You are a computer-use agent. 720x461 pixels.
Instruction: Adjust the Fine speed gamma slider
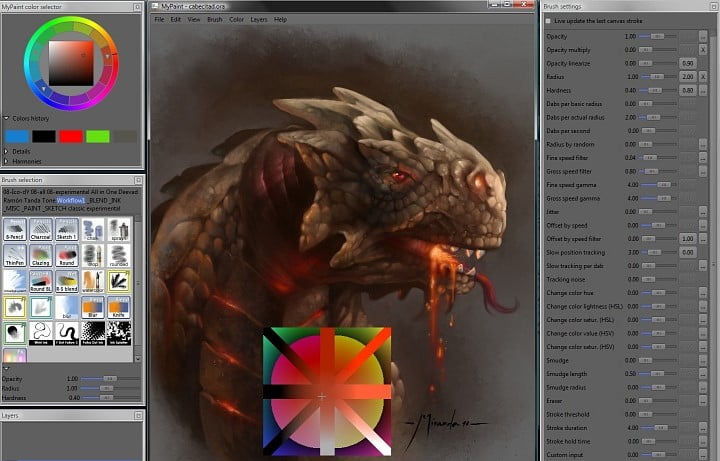point(658,185)
